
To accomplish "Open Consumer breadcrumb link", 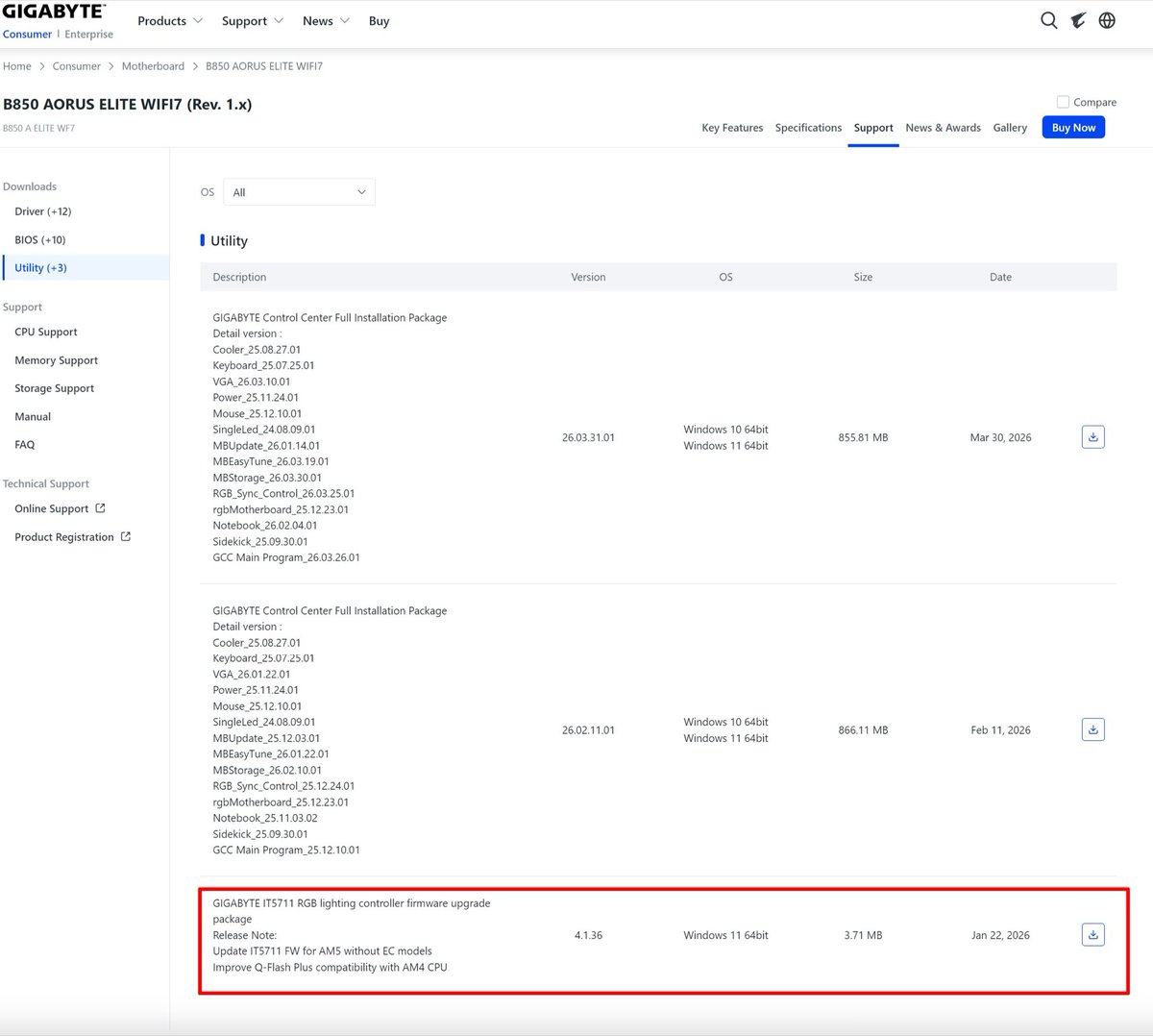I will tap(77, 66).
